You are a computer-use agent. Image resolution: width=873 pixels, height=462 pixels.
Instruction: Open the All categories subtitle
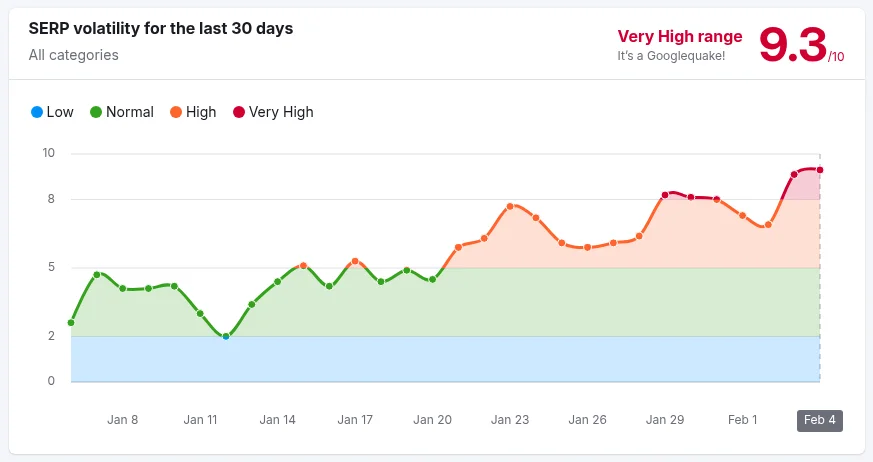point(73,55)
